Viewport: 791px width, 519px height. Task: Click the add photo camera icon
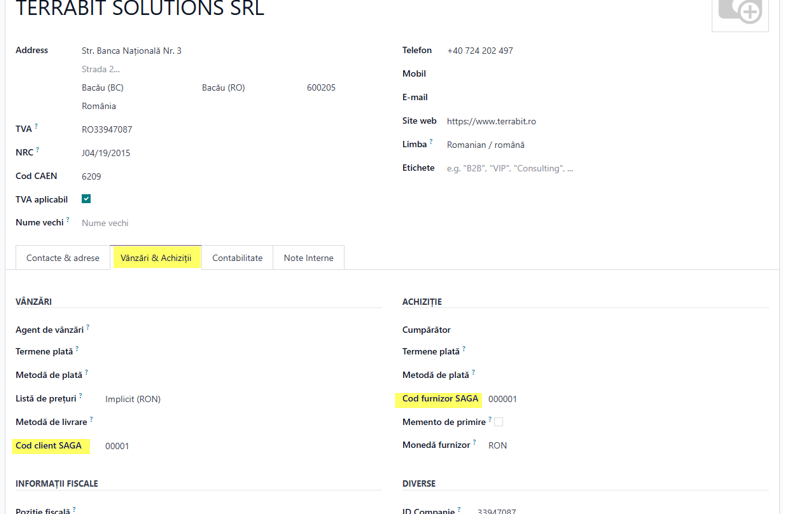coord(740,13)
